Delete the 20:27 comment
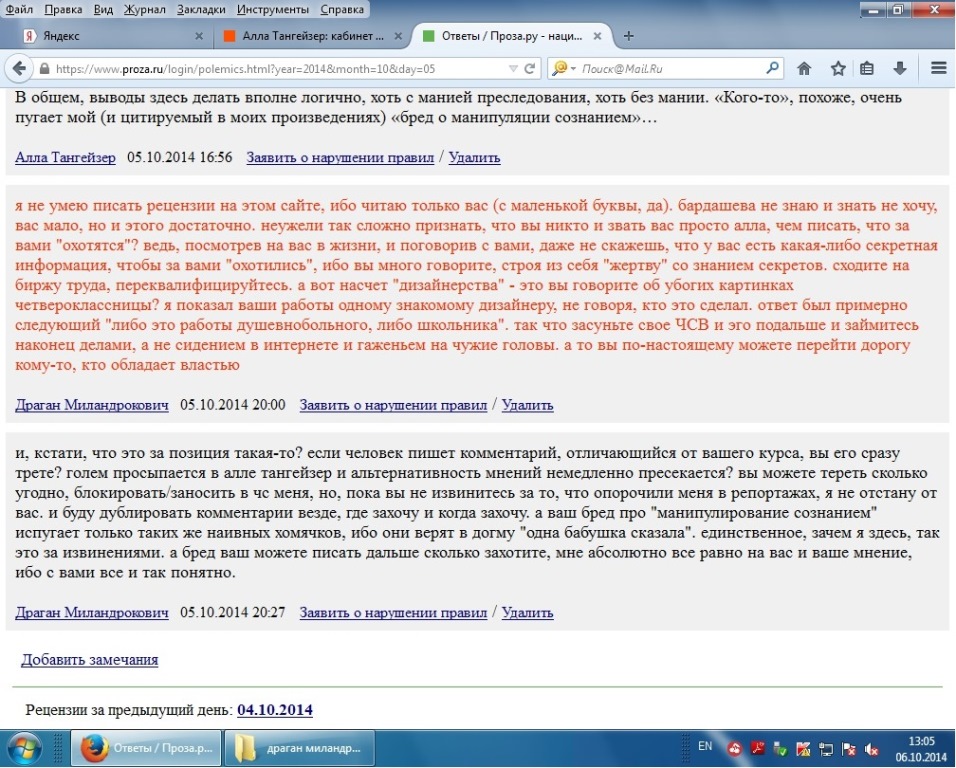The width and height of the screenshot is (956, 768). point(527,613)
